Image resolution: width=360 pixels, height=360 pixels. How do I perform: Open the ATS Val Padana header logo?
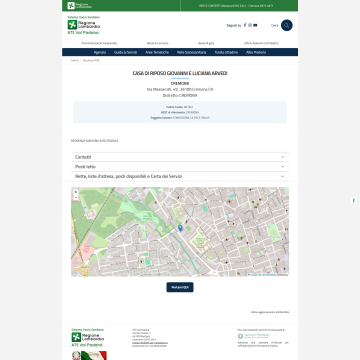point(84,25)
